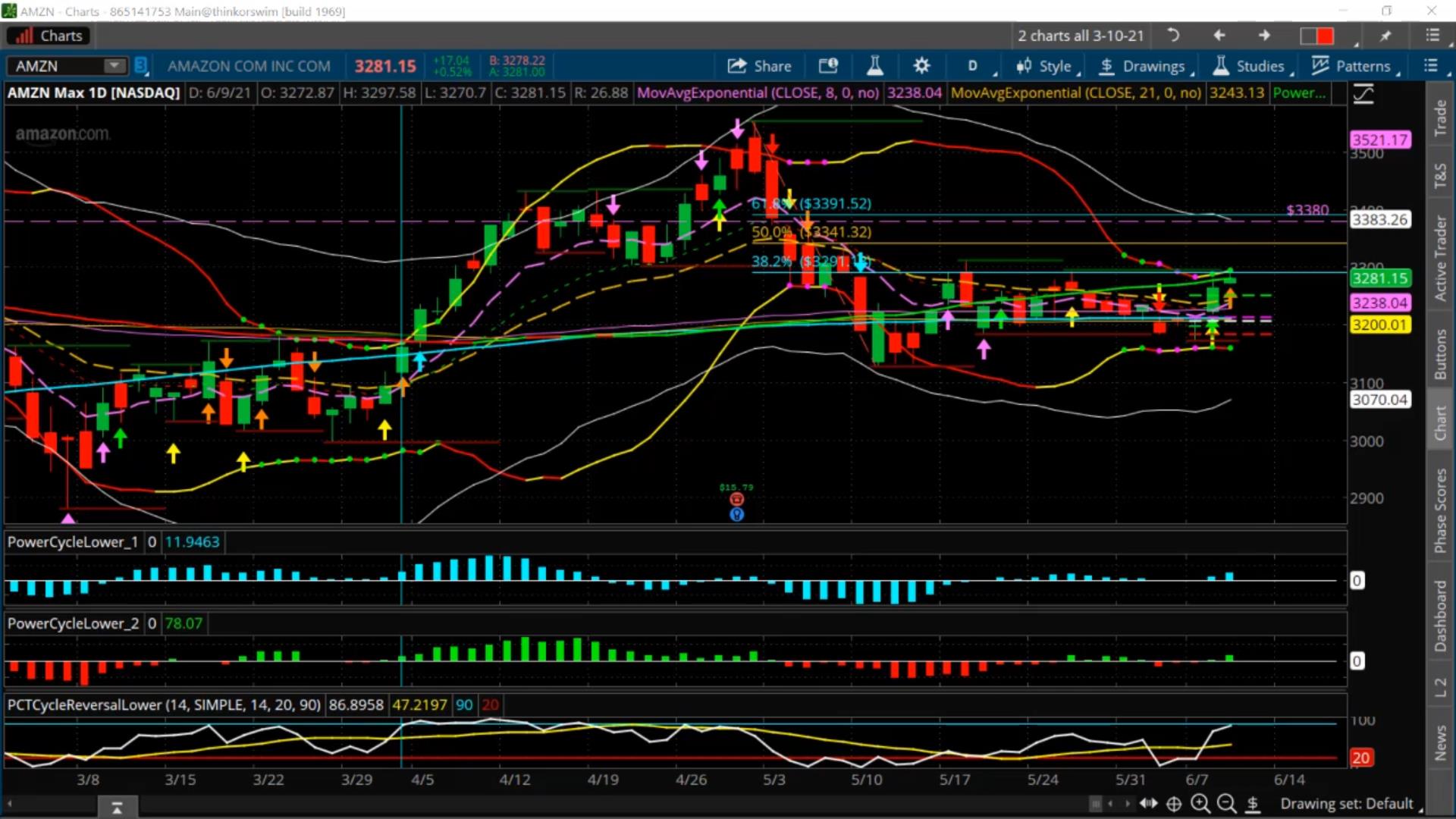This screenshot has width=1456, height=819.
Task: Click the scroll-right arrow in bottom scrollbar
Action: click(1127, 803)
